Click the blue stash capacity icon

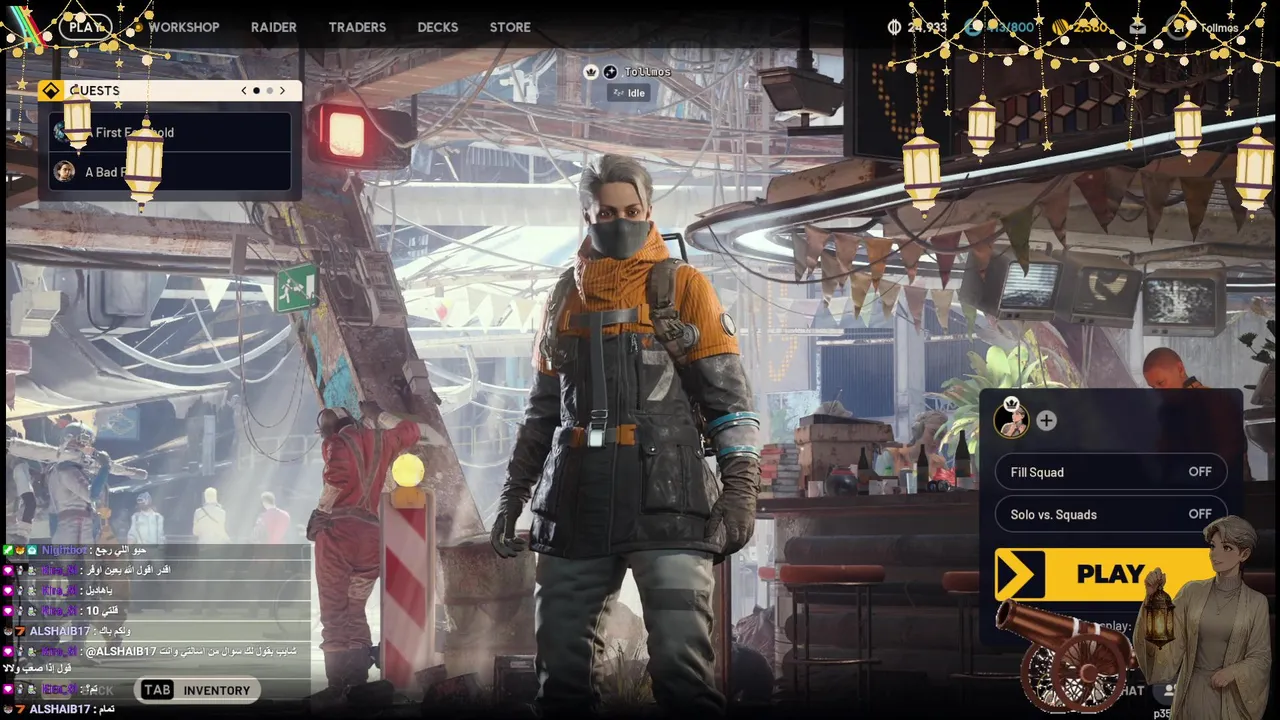tap(973, 27)
